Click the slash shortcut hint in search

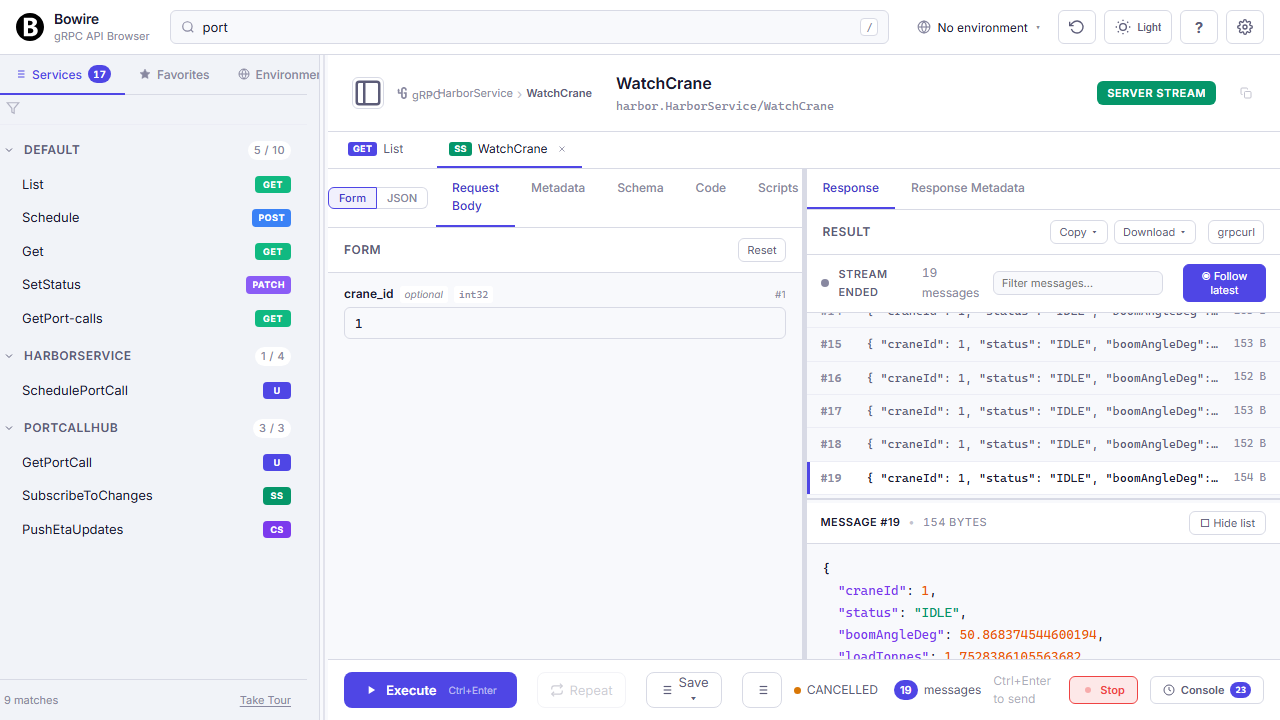[869, 27]
